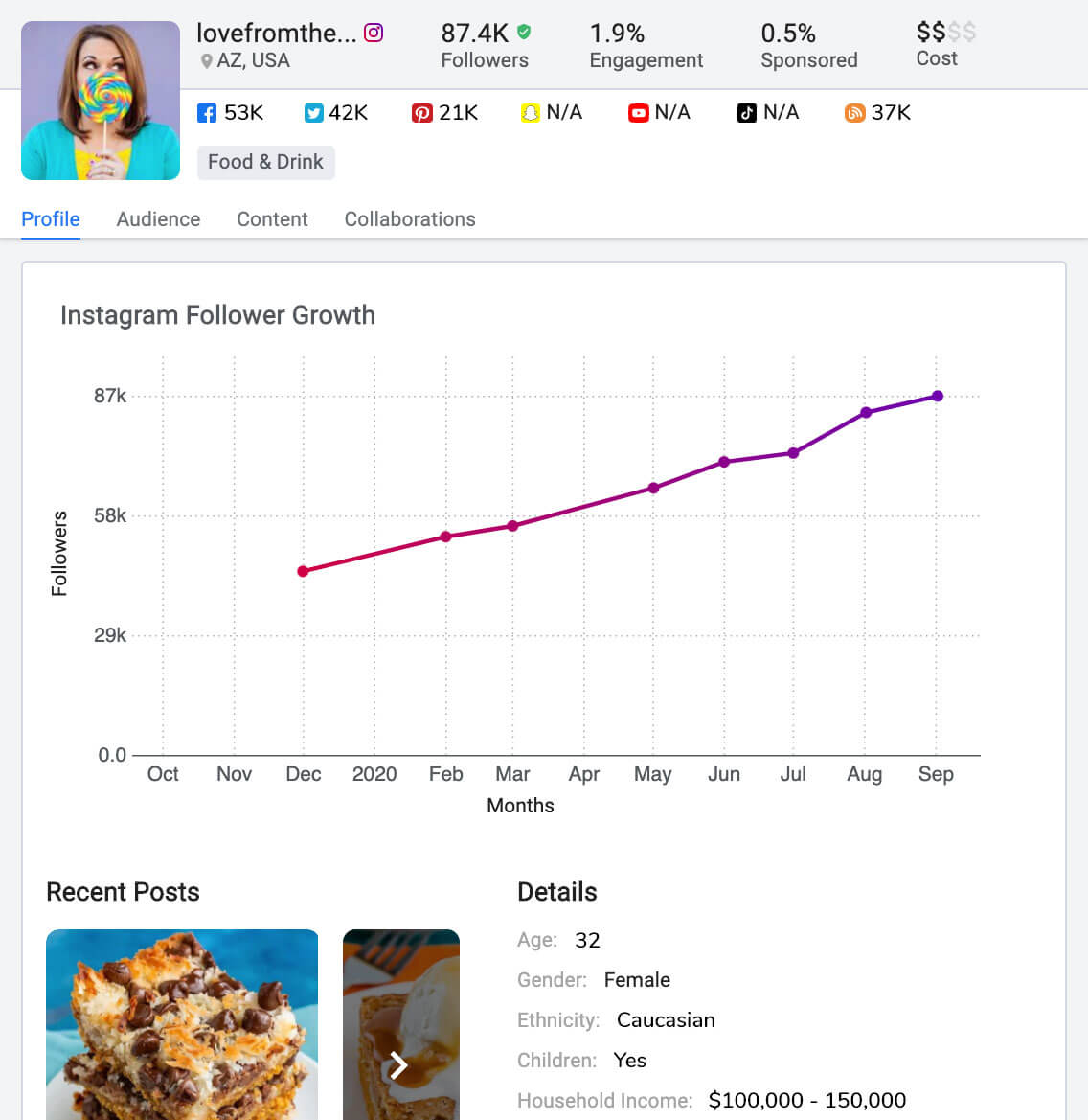Click the Facebook icon showing 53K

point(206,113)
